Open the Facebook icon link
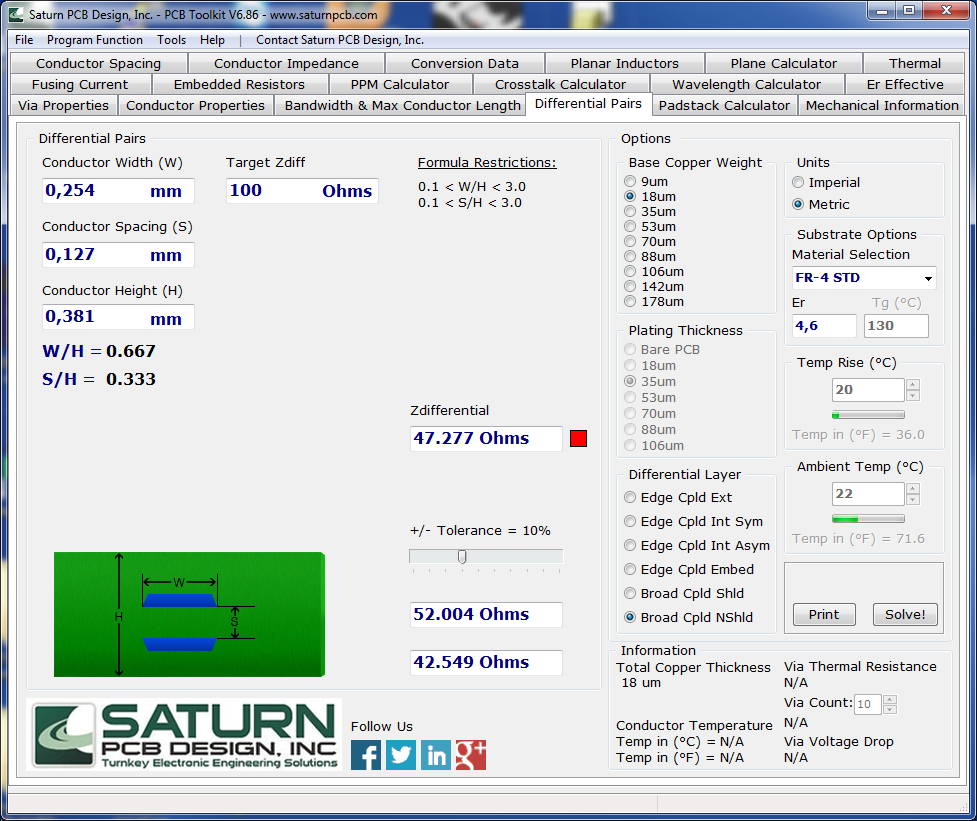Viewport: 977px width, 821px height. [366, 755]
